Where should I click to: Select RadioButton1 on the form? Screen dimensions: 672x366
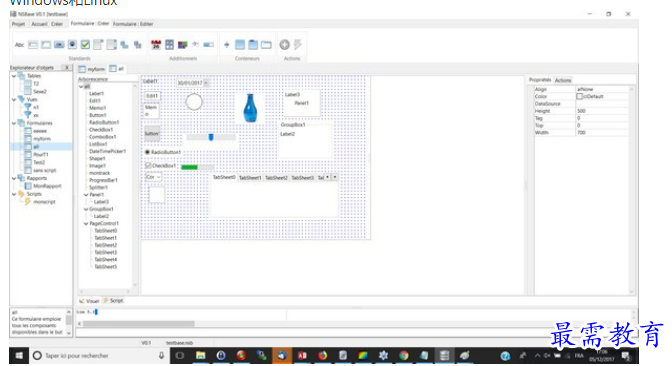(163, 152)
